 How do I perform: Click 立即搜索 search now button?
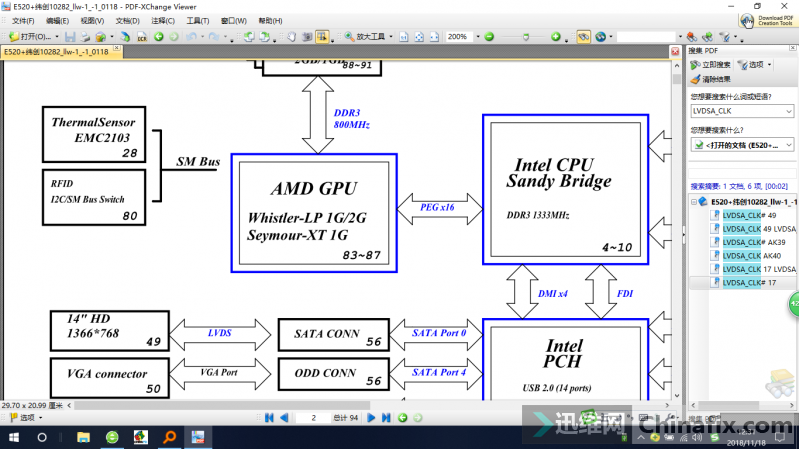coord(710,65)
